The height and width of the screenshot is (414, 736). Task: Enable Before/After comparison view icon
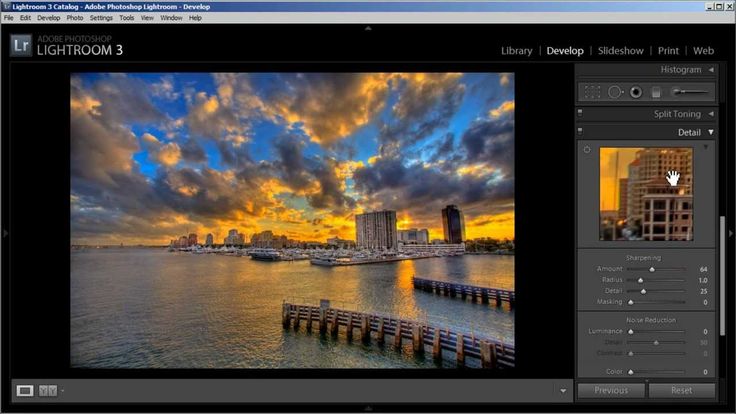[48, 390]
